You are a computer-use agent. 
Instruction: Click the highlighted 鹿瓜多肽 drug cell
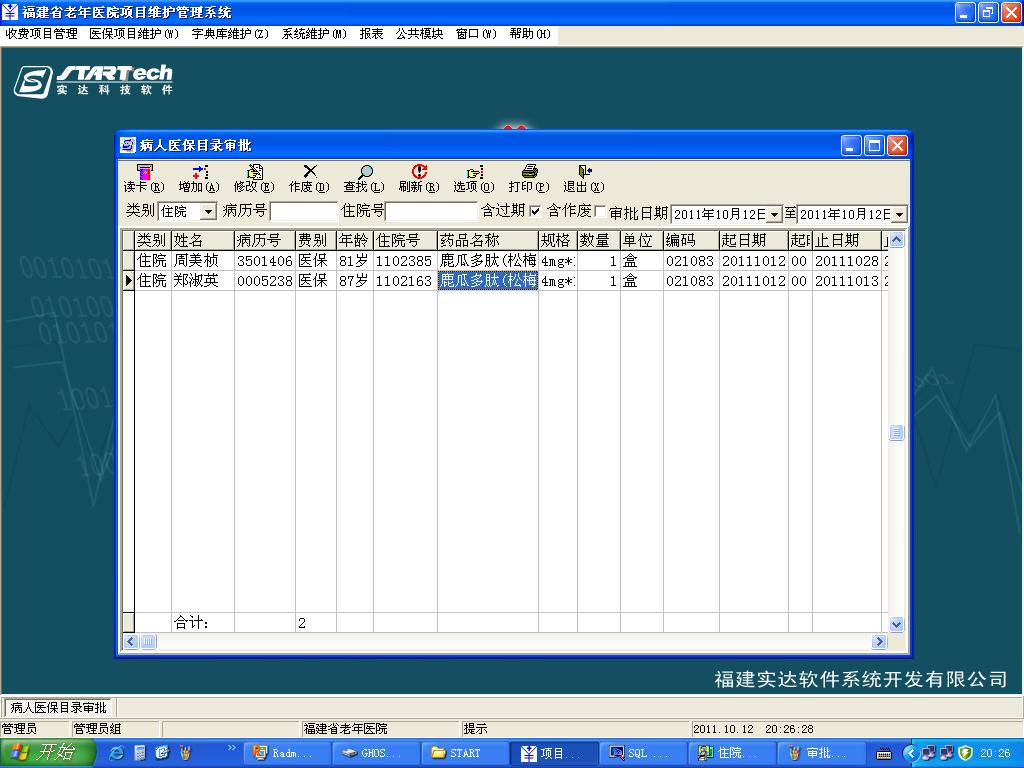pos(487,280)
